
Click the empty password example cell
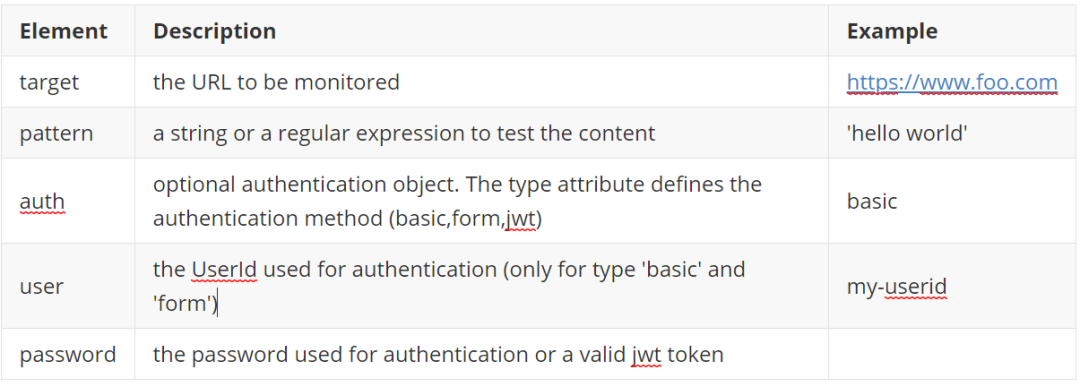952,355
